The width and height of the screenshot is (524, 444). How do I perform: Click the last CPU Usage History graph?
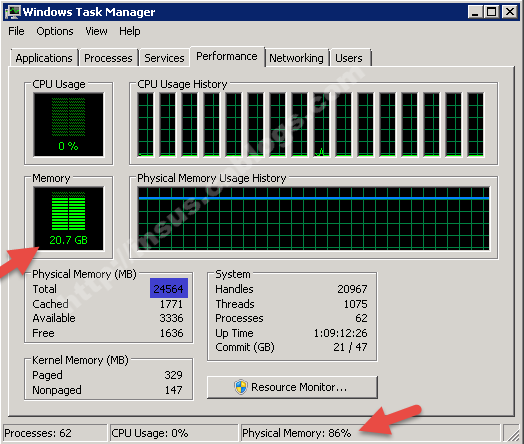click(x=476, y=124)
